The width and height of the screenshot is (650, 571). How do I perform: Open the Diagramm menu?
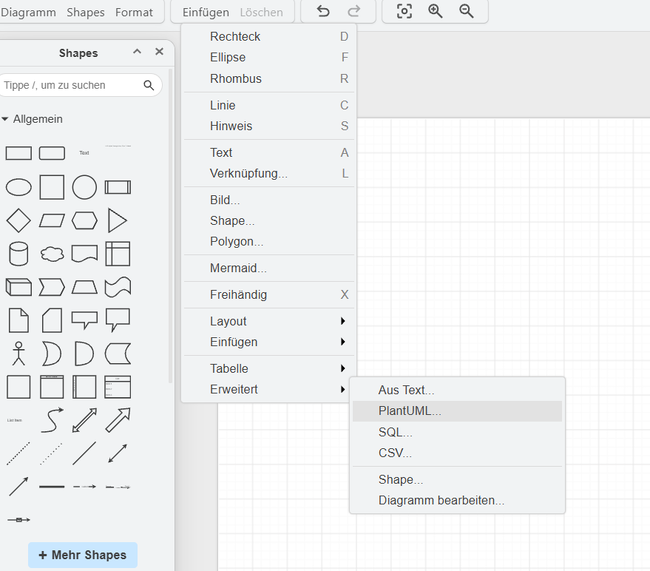point(28,12)
